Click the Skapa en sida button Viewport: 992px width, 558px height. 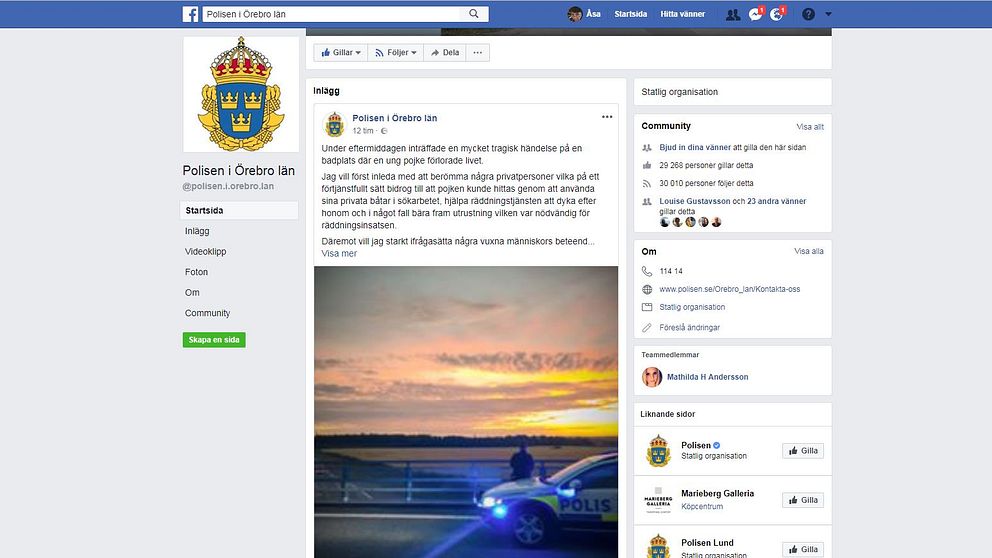coord(214,340)
